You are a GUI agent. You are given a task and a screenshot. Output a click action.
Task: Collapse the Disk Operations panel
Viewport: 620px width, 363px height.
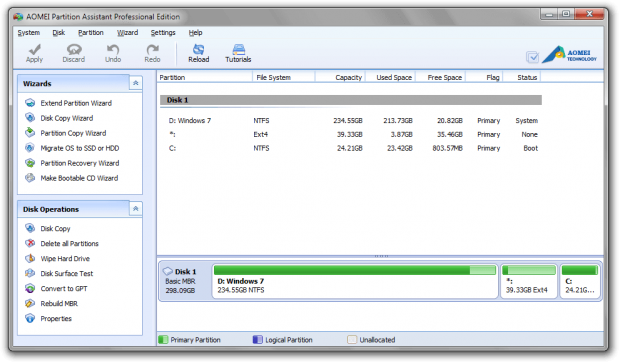[x=136, y=208]
